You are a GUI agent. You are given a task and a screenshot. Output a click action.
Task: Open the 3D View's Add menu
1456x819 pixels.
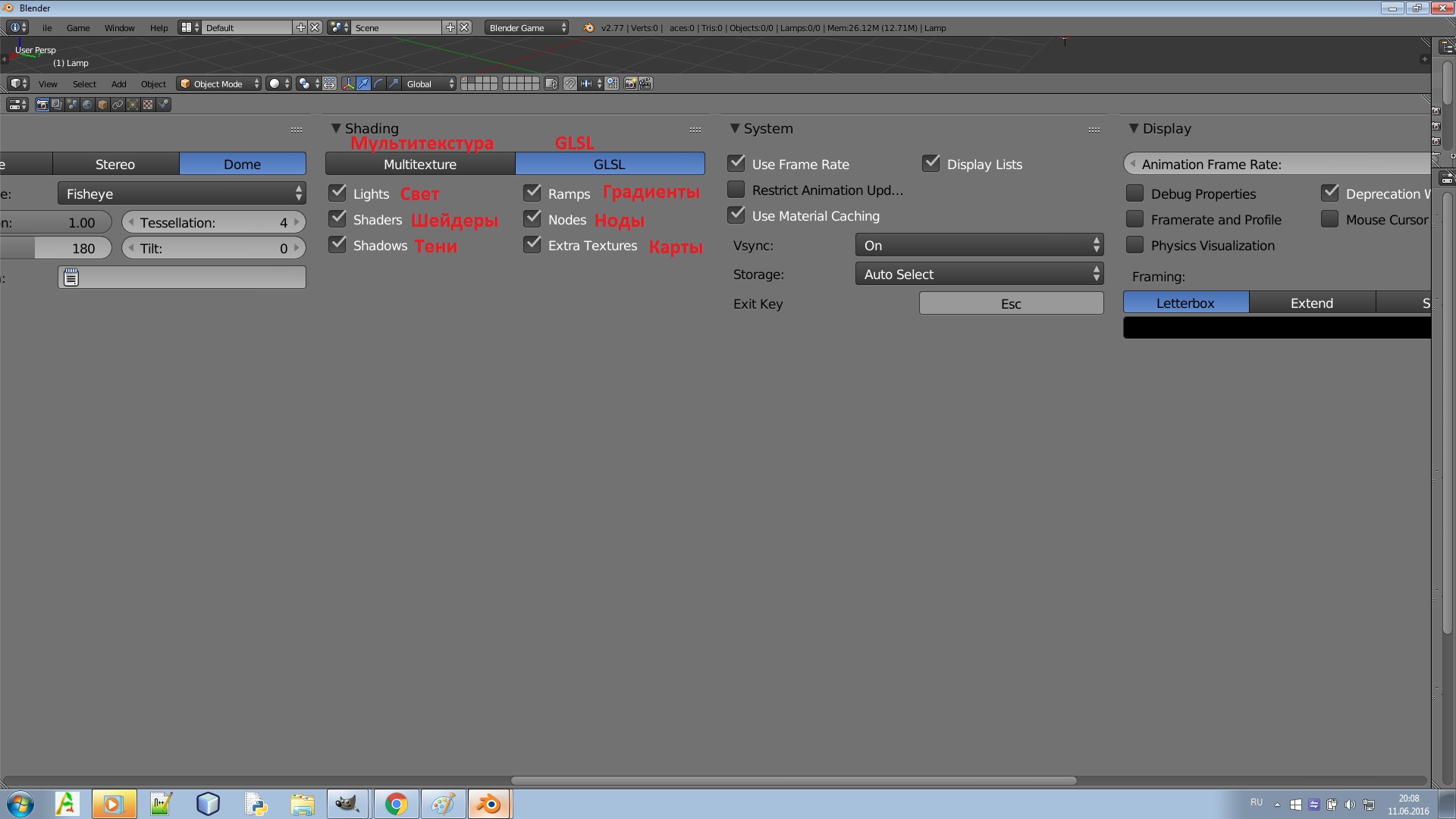pyautogui.click(x=118, y=84)
